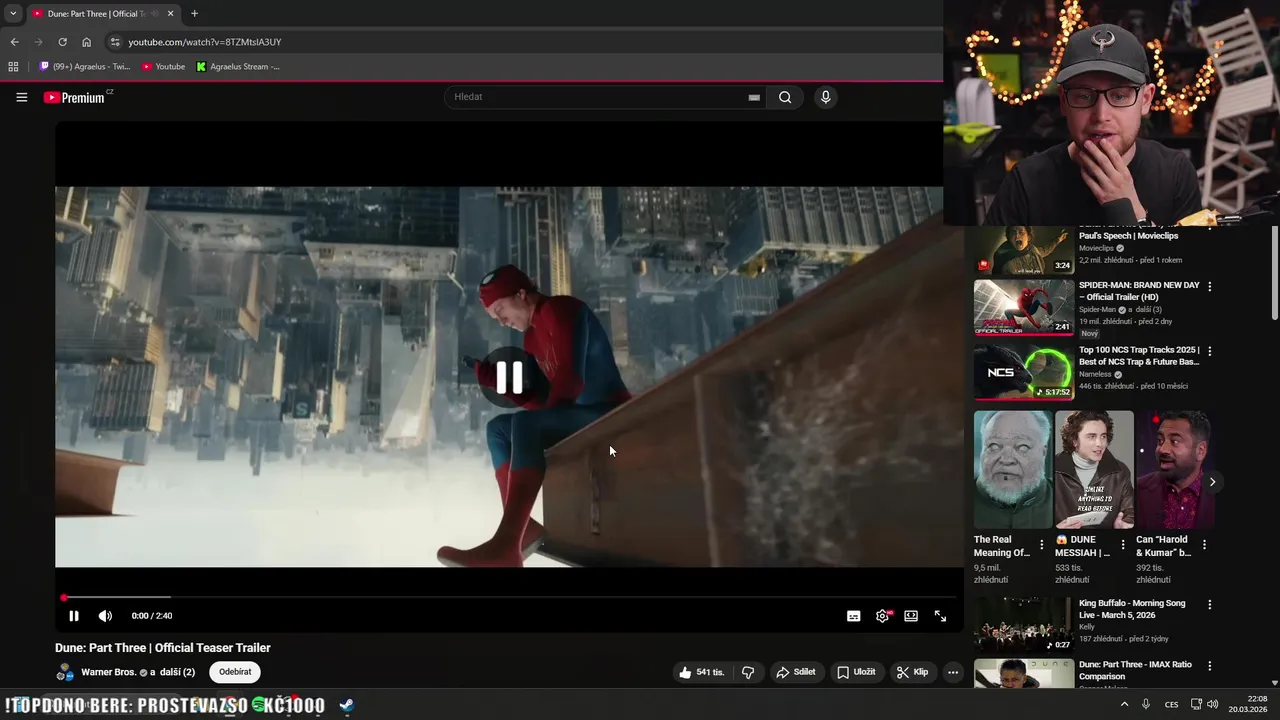
Task: Open menu for Harold & Kumar short
Action: click(1204, 545)
